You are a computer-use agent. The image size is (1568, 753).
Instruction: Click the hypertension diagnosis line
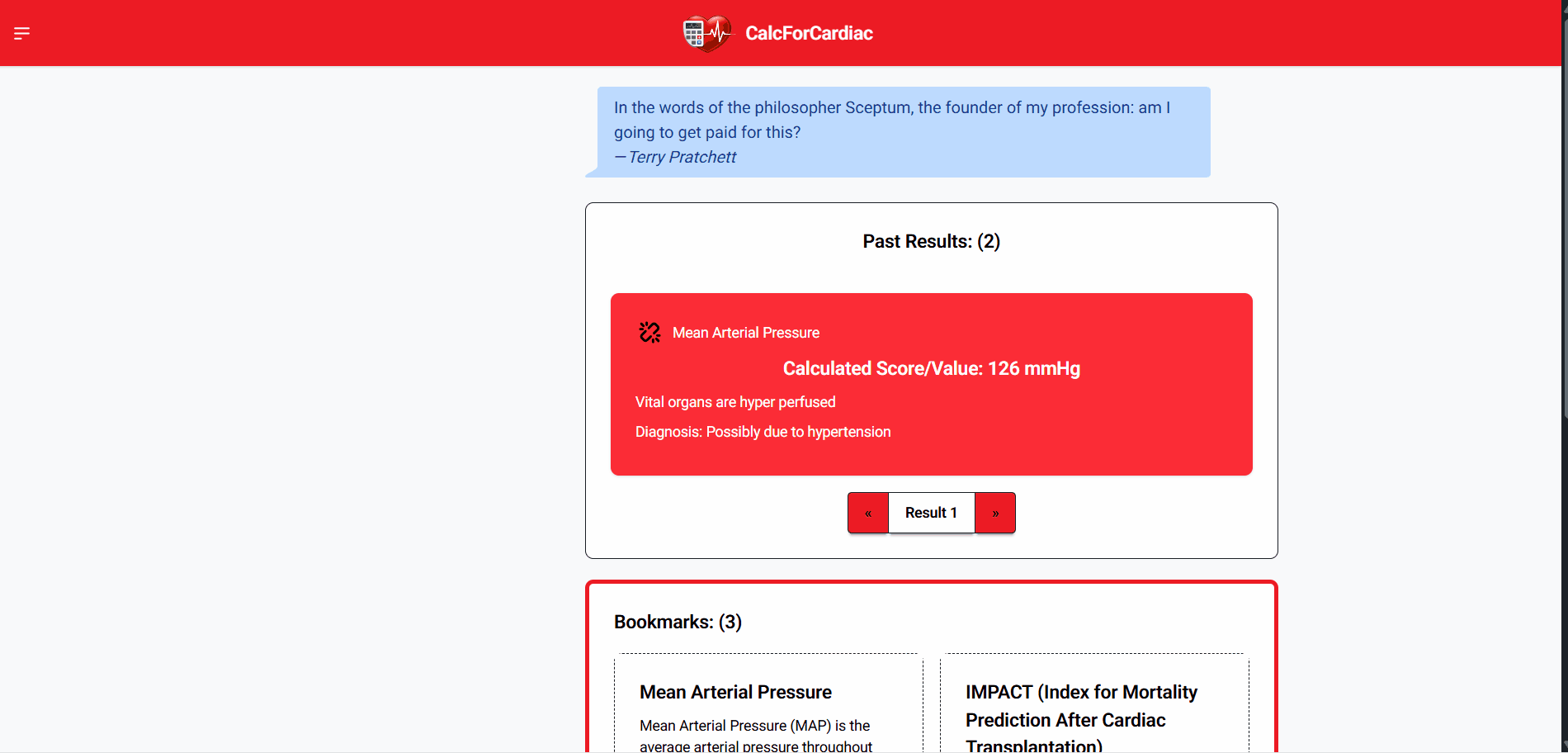pos(763,432)
